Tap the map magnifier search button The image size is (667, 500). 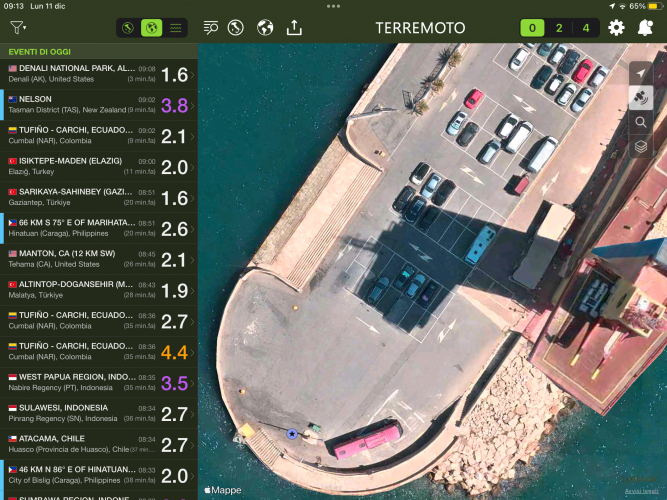click(x=641, y=122)
